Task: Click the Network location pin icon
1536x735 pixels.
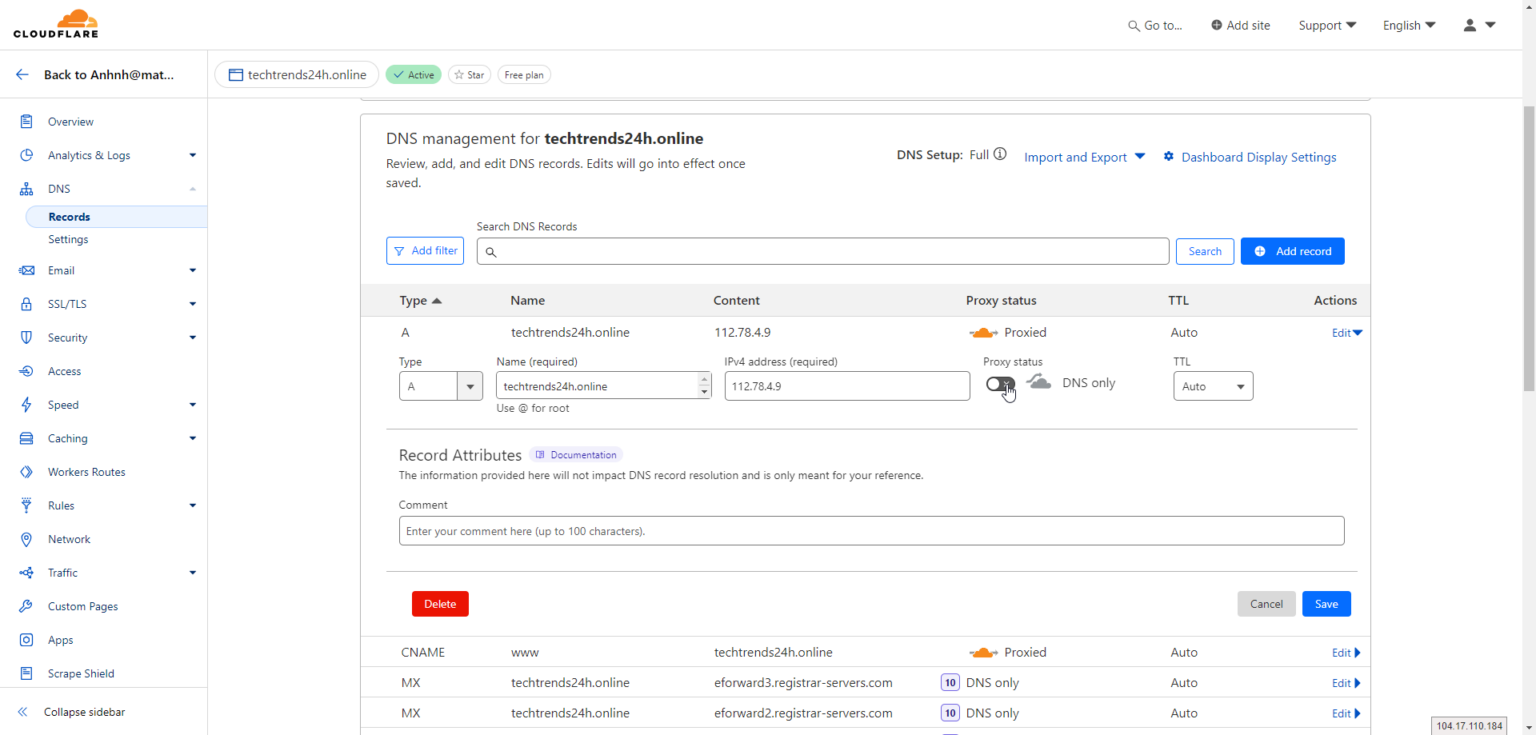Action: (26, 539)
